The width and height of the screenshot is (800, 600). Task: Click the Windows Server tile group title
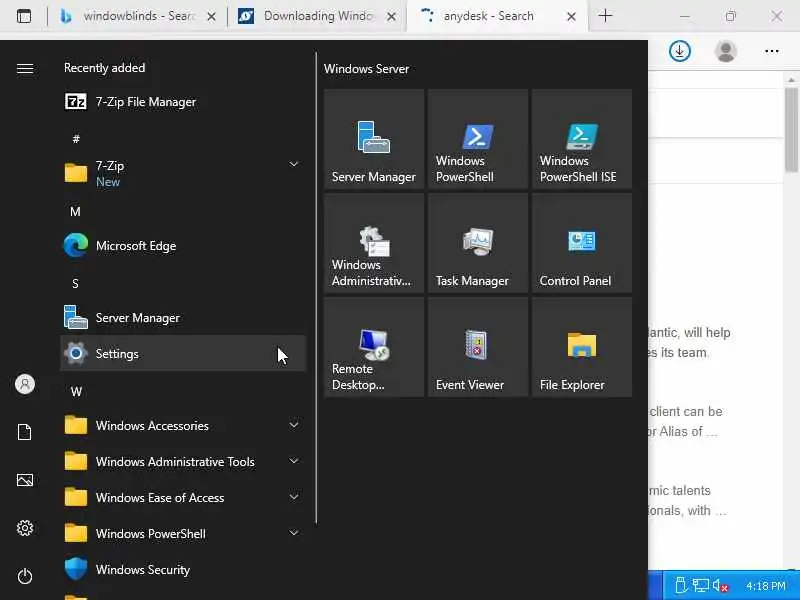366,69
